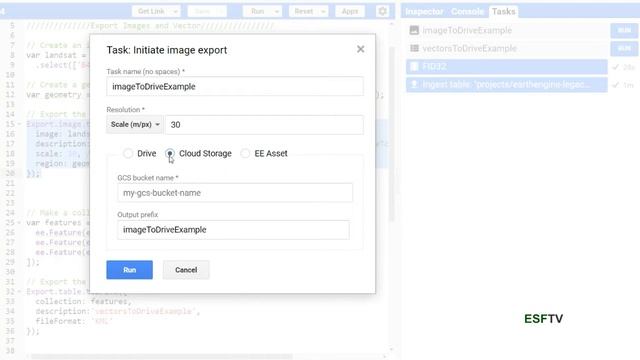
Task: Click the vectorsToDriveExample task name text
Action: (x=469, y=48)
